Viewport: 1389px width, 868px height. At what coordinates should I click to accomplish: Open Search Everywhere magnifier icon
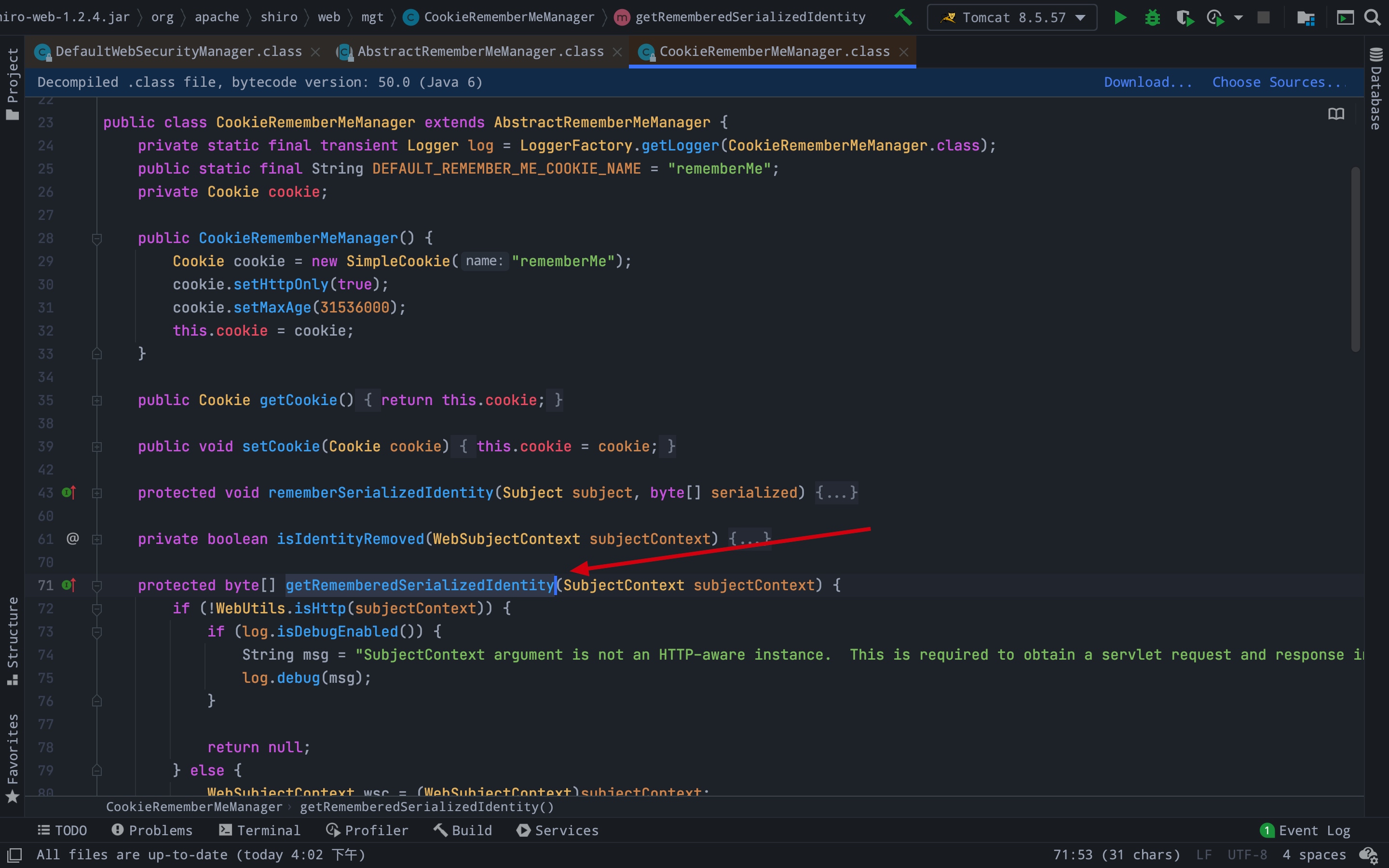click(x=1372, y=17)
